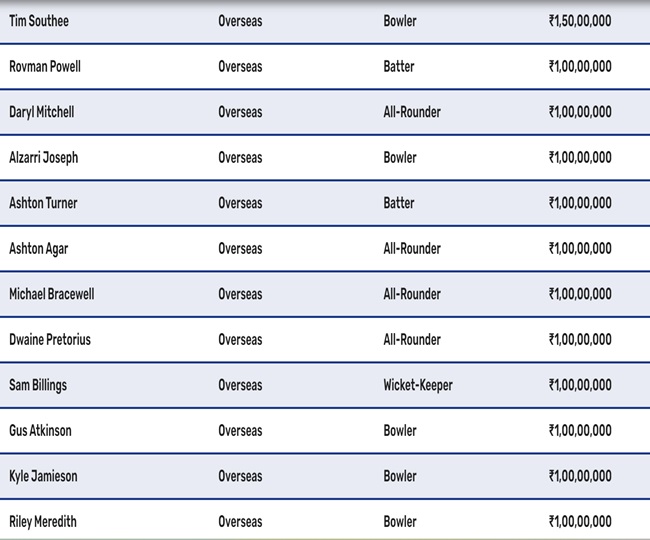Click the Batter role beside Rovman Powell
Image resolution: width=650 pixels, height=540 pixels.
click(x=398, y=67)
